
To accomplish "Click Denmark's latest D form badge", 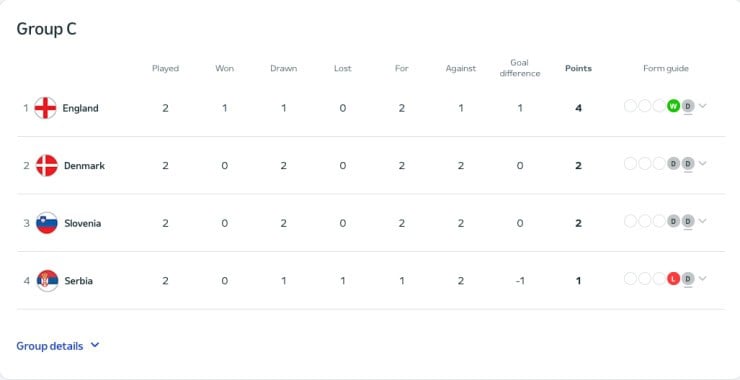I will [x=688, y=164].
